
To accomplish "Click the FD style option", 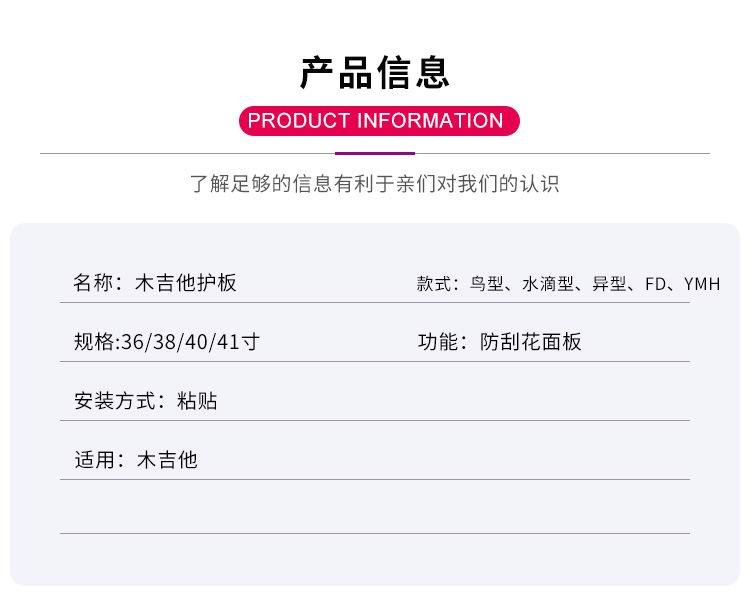I will click(655, 284).
